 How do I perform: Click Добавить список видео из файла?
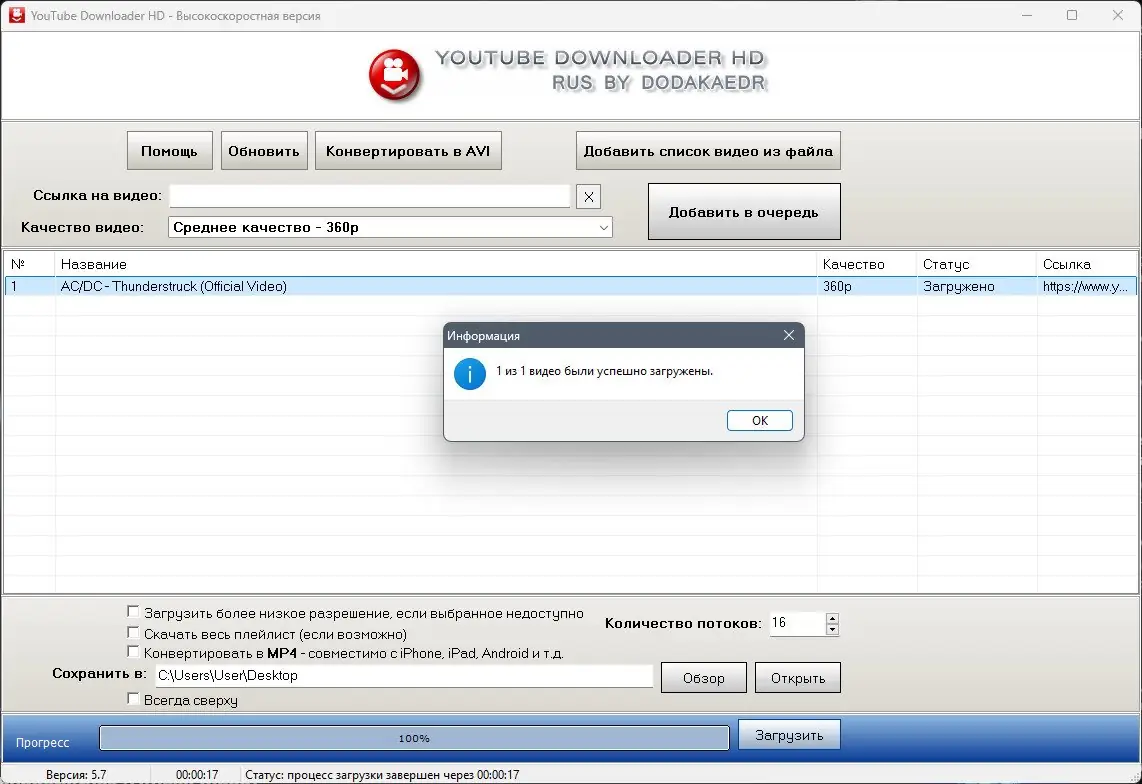708,151
